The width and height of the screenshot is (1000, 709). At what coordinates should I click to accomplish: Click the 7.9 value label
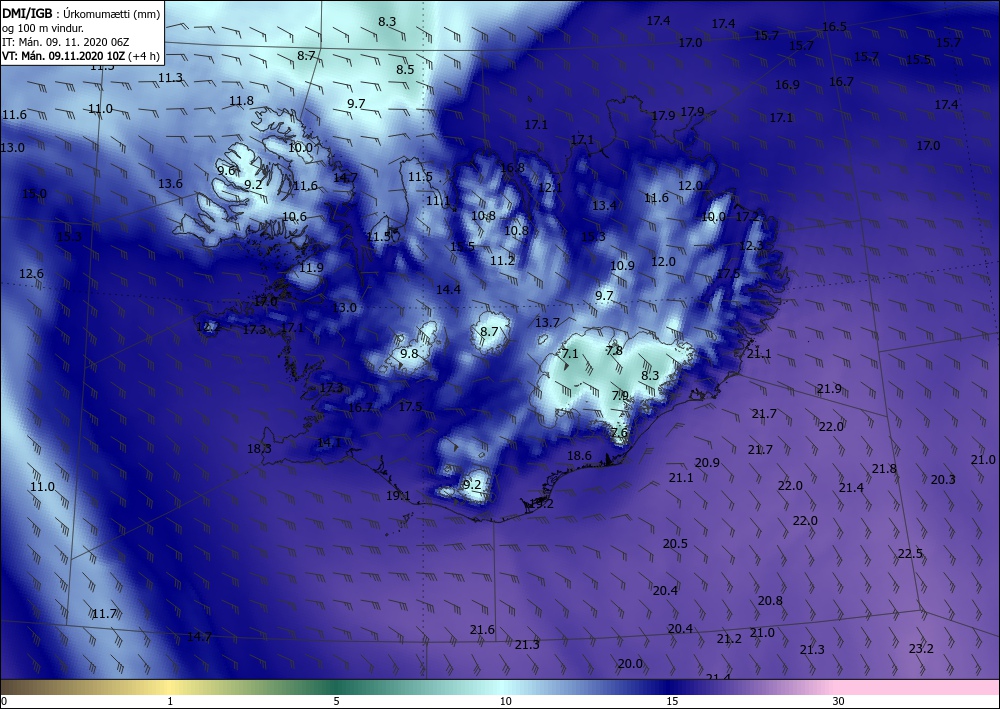(620, 395)
